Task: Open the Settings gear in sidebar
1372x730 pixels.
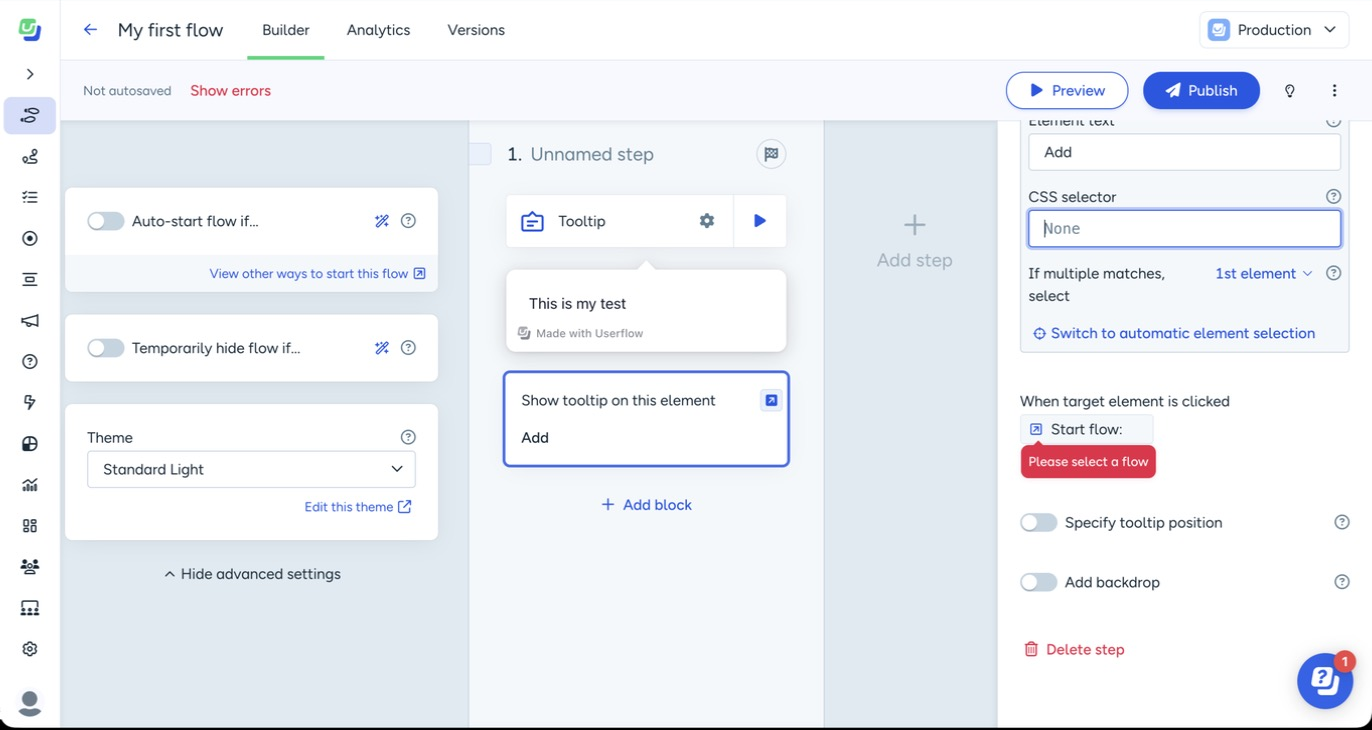Action: click(30, 649)
